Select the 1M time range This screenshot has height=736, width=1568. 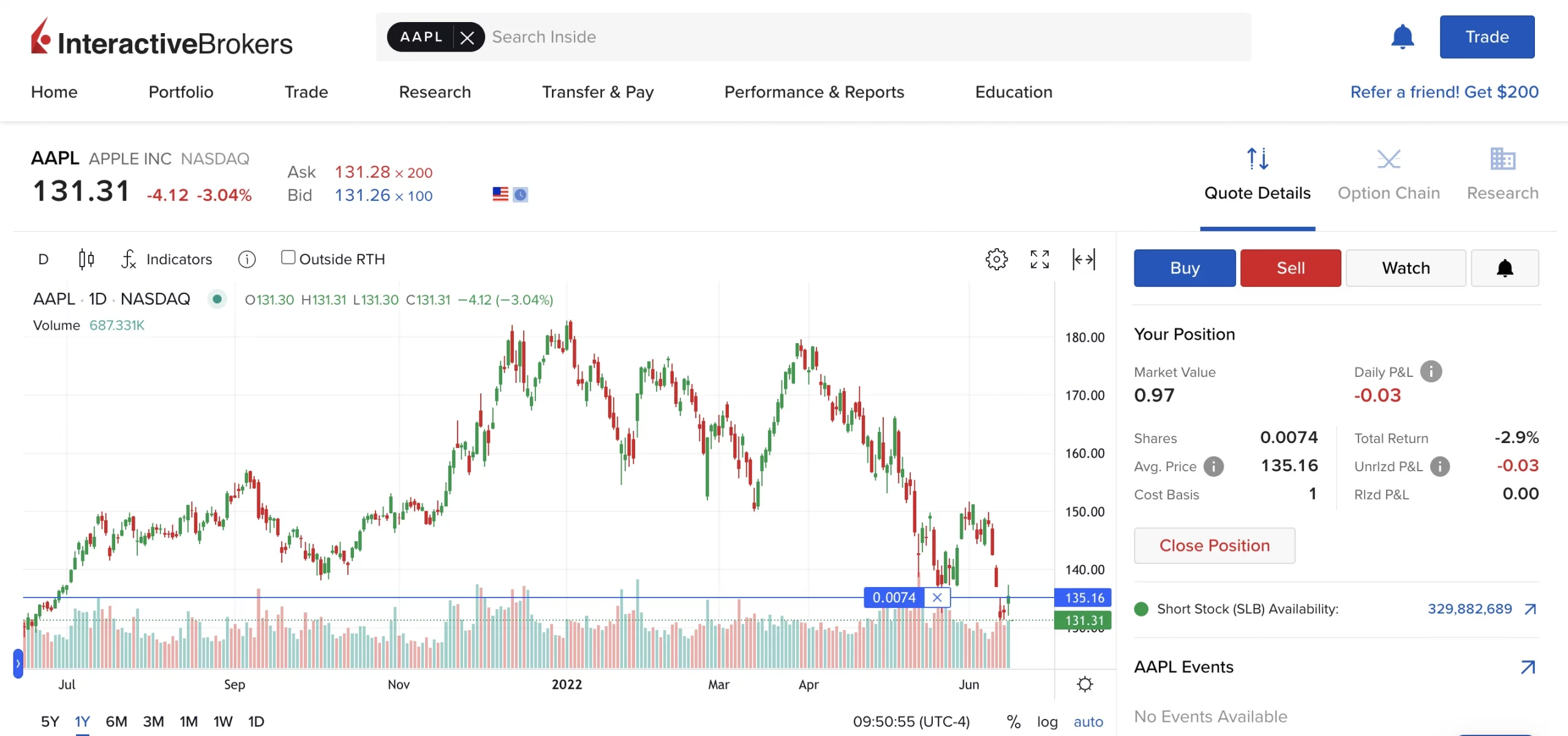coord(189,721)
